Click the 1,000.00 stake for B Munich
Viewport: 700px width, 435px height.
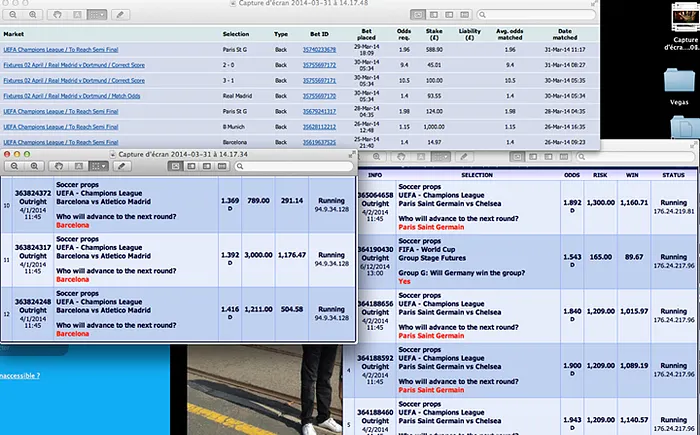434,127
